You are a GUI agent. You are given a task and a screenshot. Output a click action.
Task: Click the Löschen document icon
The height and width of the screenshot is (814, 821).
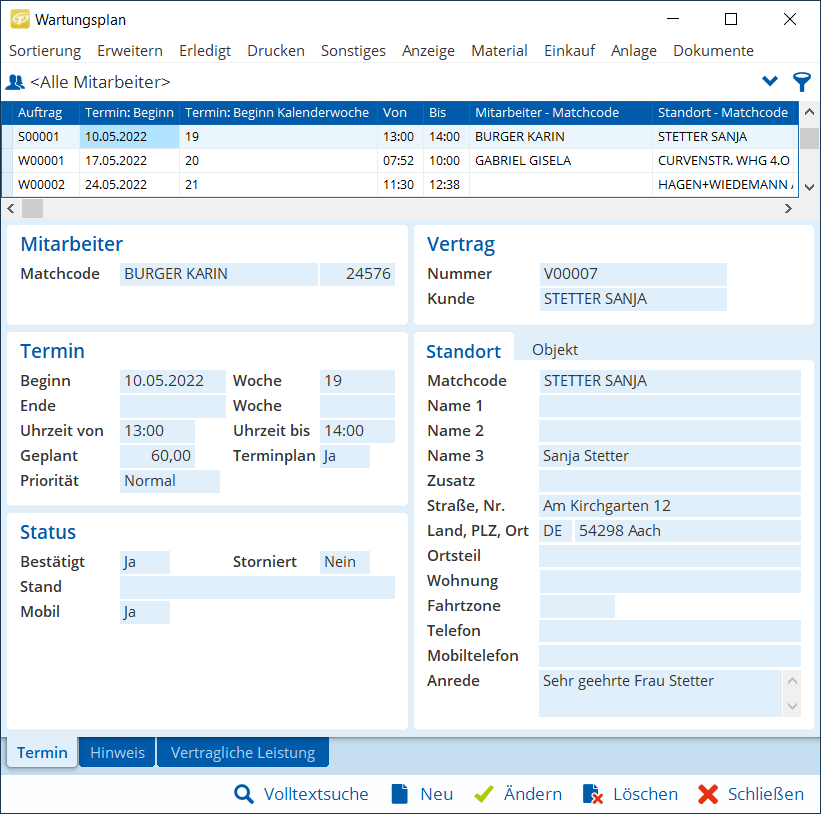[592, 794]
